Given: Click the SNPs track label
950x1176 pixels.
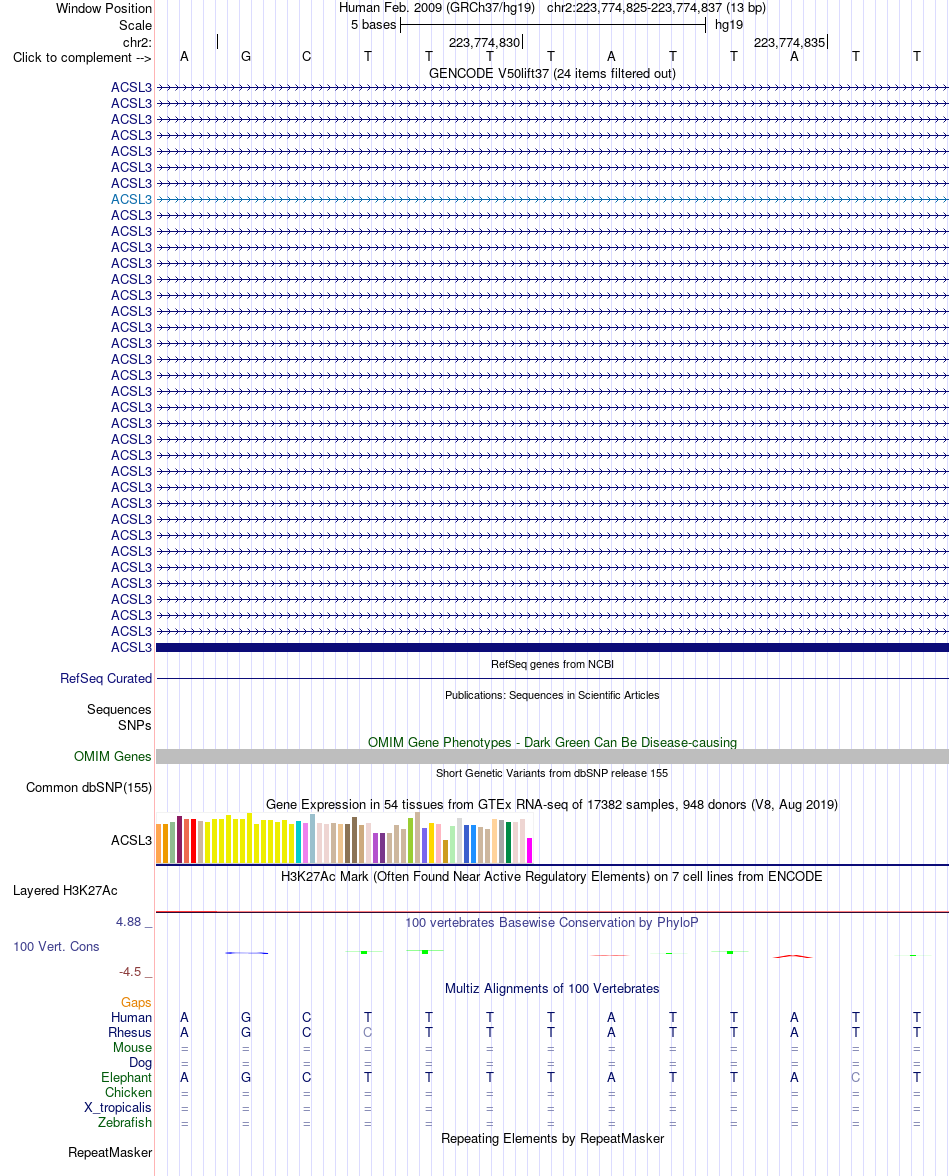Looking at the screenshot, I should pos(134,725).
